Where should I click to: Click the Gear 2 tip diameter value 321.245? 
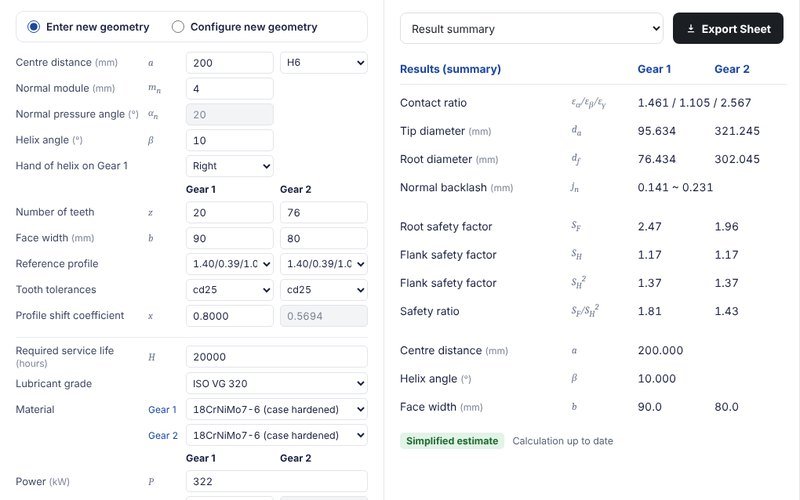(737, 131)
